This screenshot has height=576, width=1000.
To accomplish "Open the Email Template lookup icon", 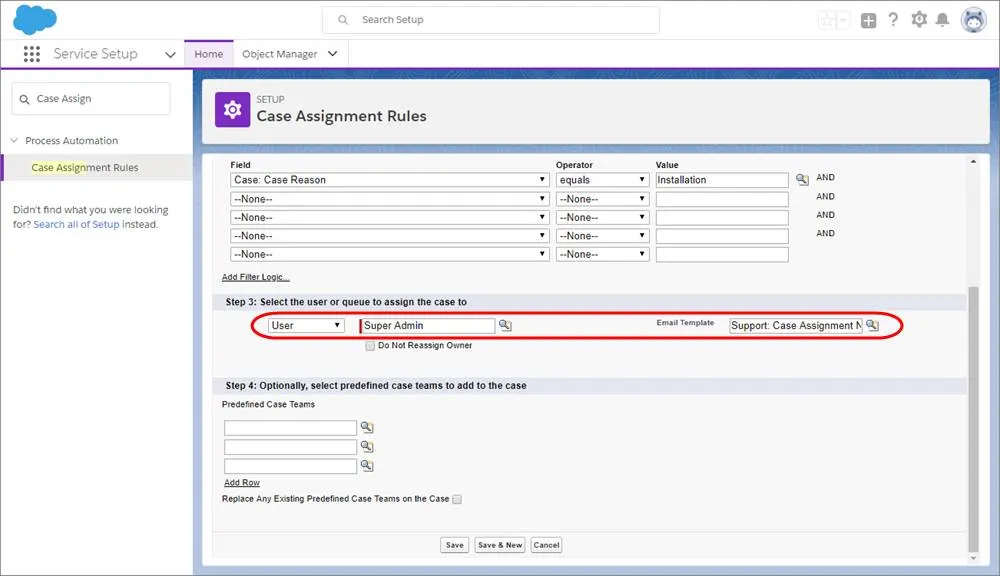I will point(872,325).
